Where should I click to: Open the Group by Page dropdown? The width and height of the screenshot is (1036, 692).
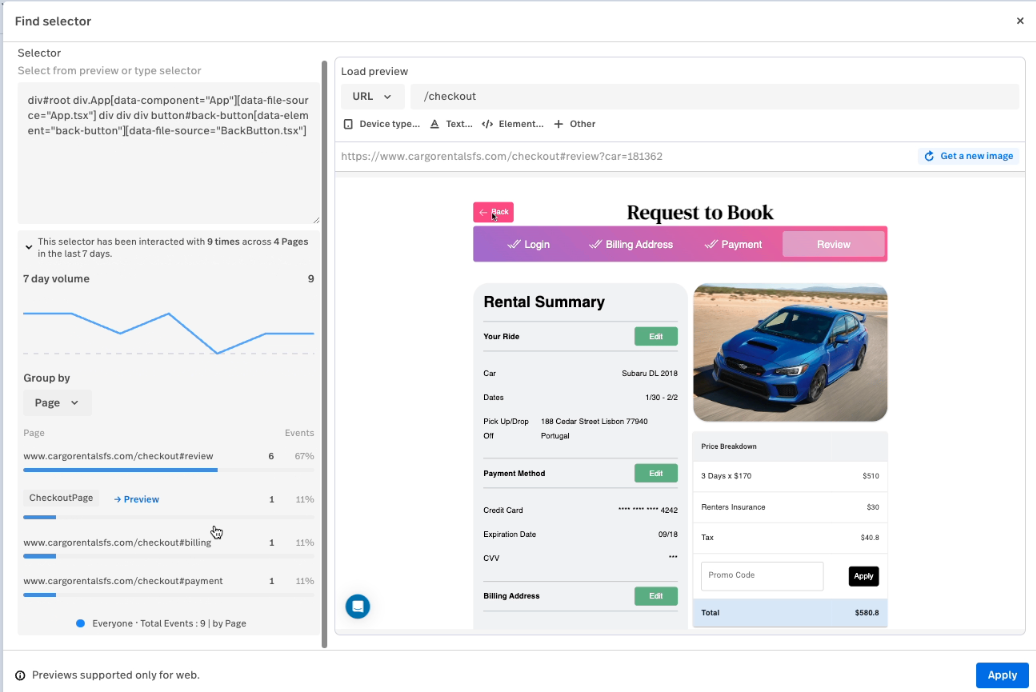click(57, 402)
